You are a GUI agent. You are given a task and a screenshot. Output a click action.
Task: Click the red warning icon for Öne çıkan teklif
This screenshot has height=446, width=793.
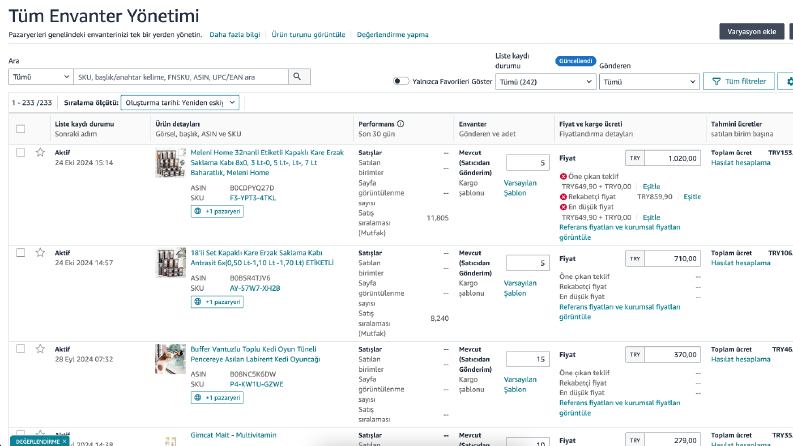point(563,176)
